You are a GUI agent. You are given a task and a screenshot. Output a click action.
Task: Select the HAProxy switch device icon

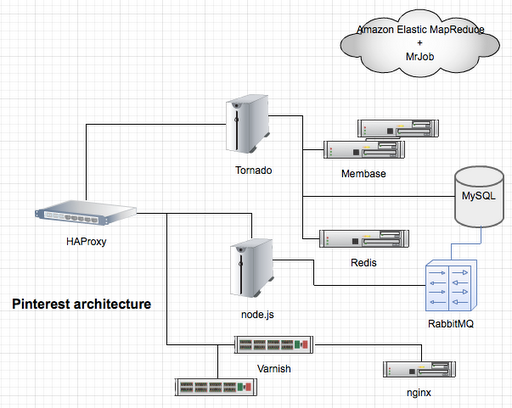86,213
